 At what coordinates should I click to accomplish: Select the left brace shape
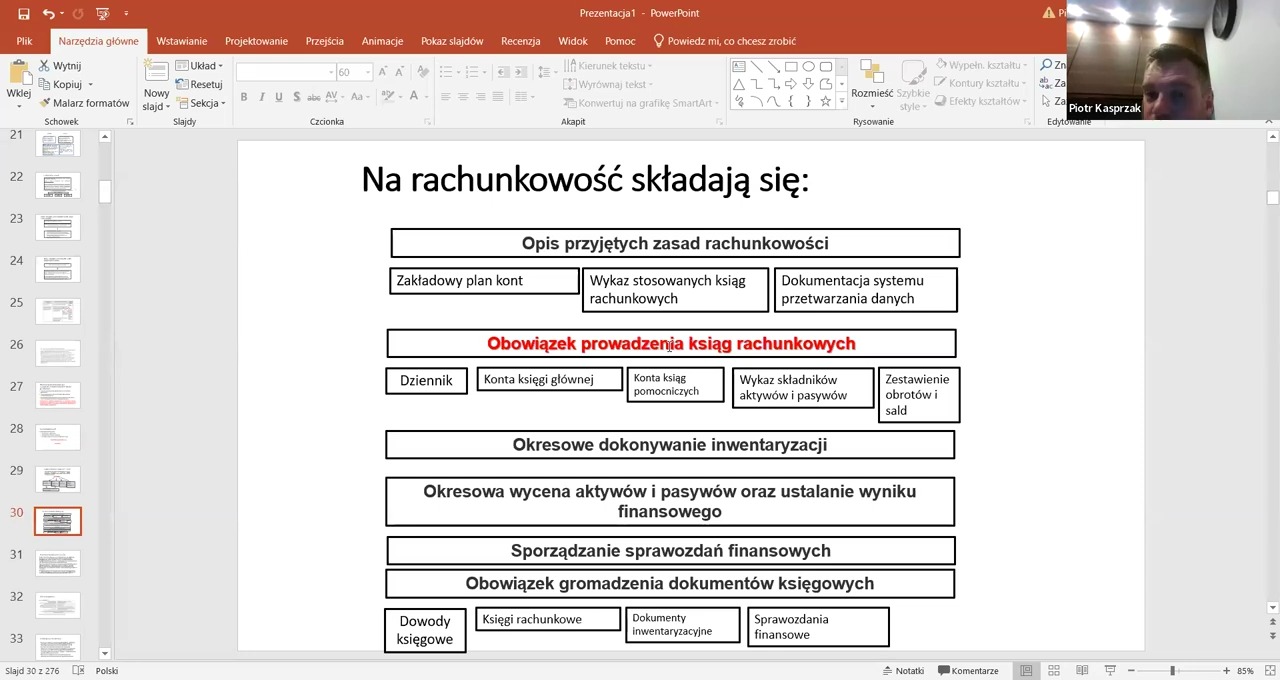coord(790,101)
